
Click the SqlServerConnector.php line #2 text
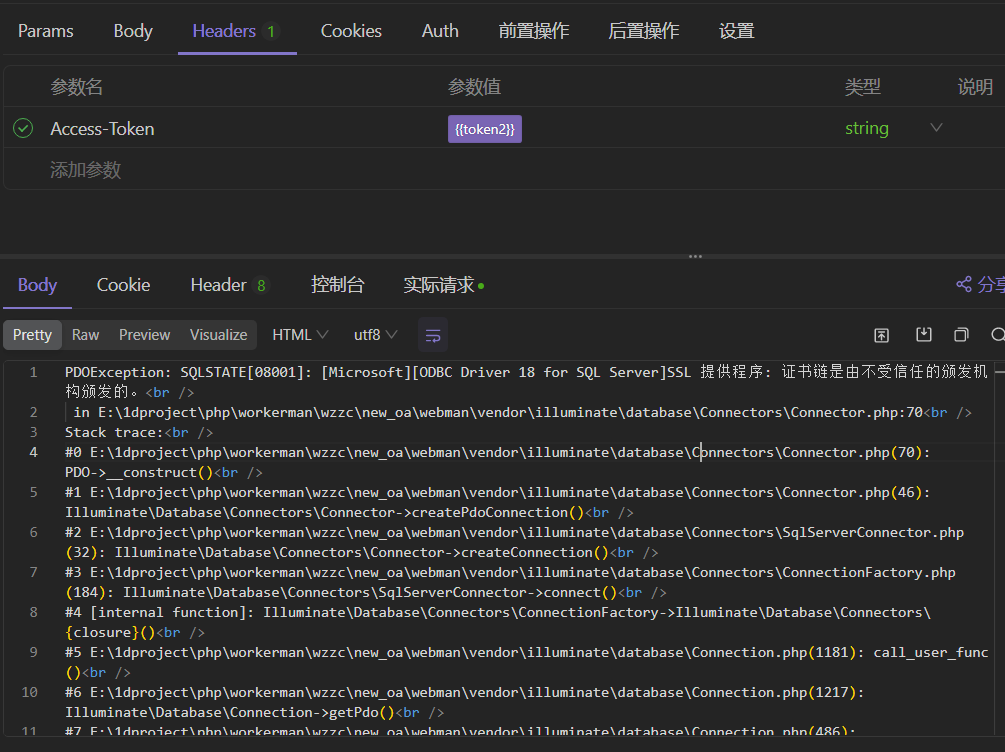(x=514, y=542)
